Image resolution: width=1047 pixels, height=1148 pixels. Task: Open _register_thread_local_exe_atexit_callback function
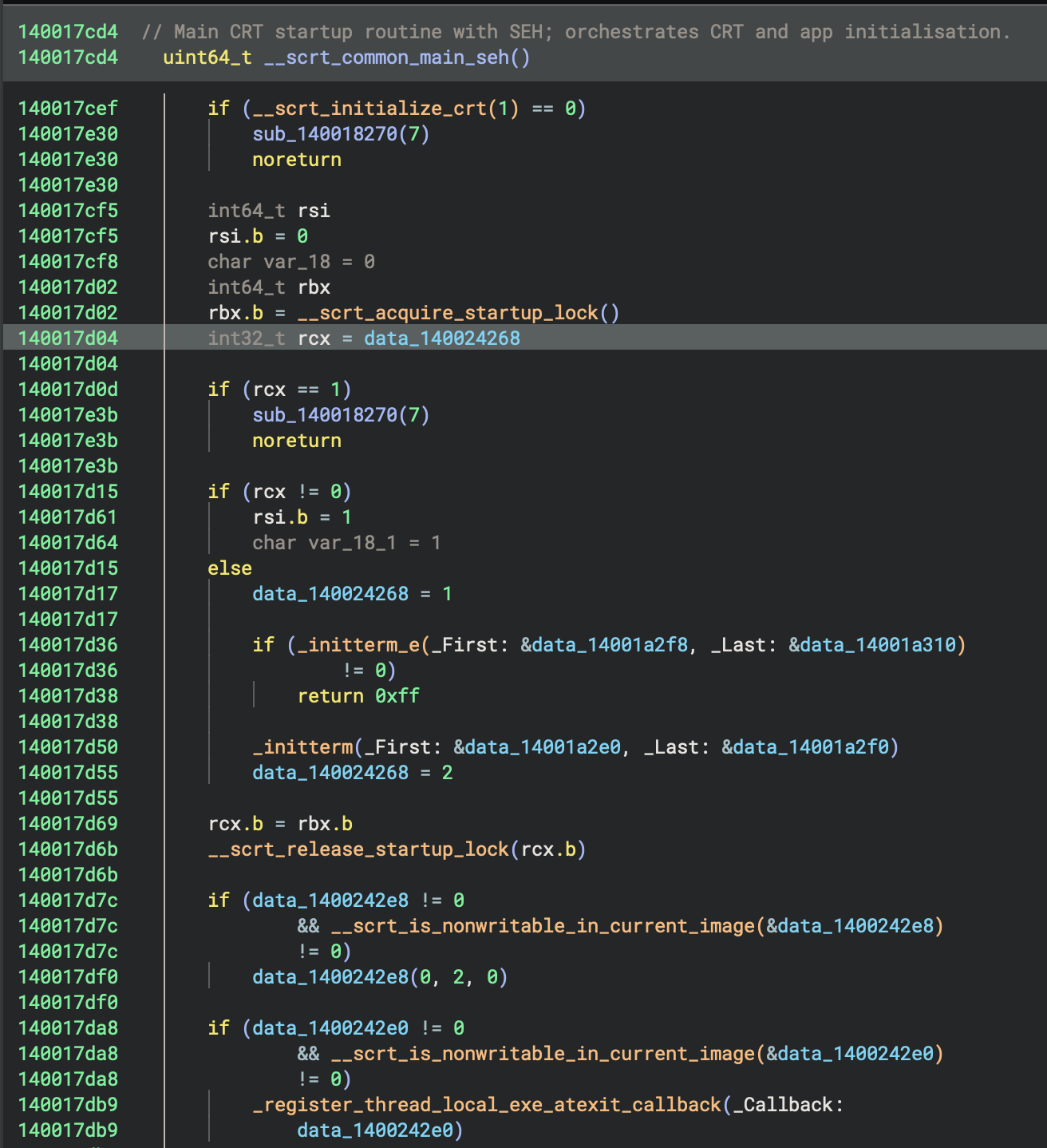(487, 1105)
